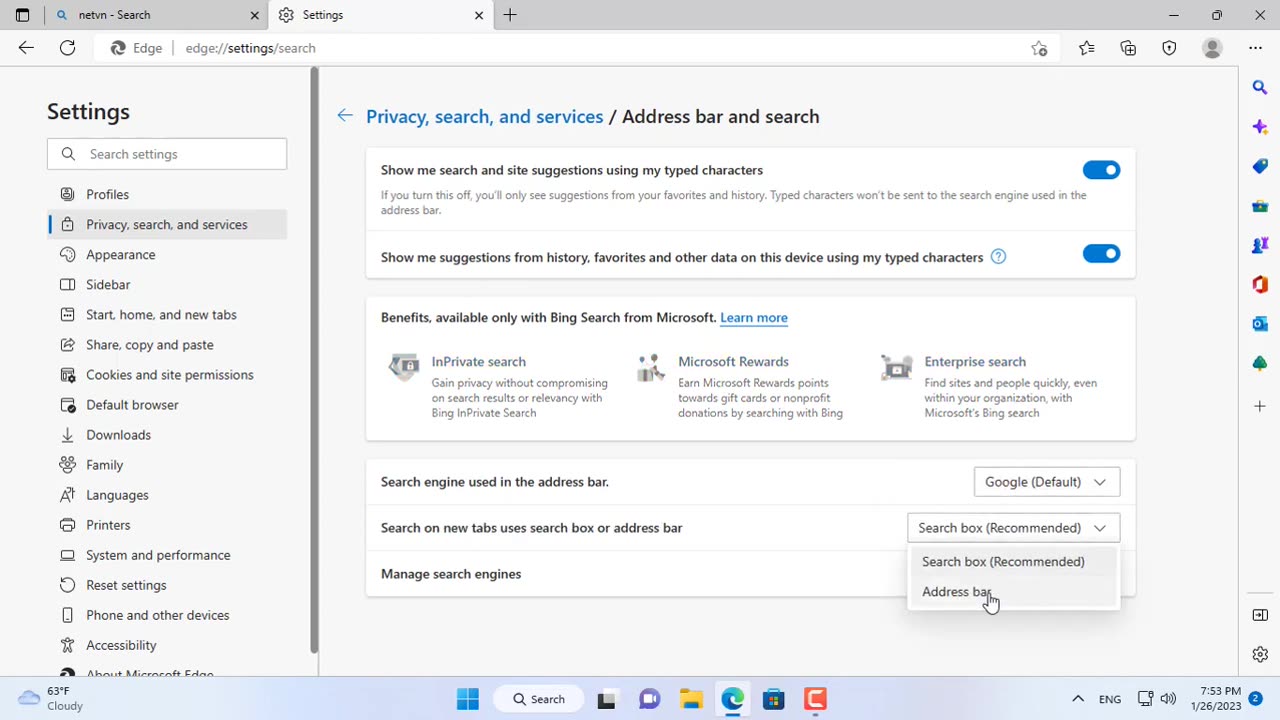Choose the Address bar option
The height and width of the screenshot is (720, 1280).
(1014, 592)
